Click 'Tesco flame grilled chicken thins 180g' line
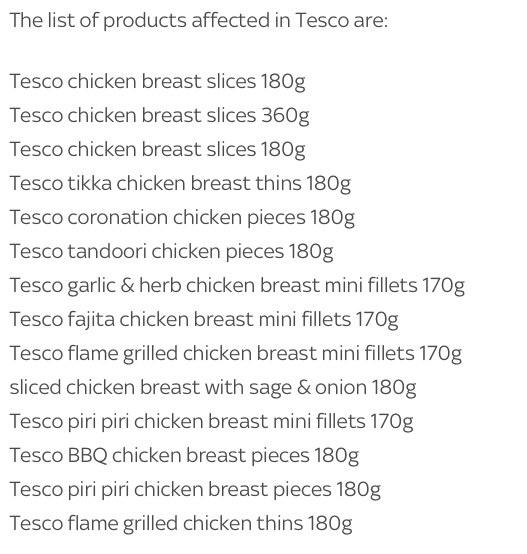 click(181, 523)
